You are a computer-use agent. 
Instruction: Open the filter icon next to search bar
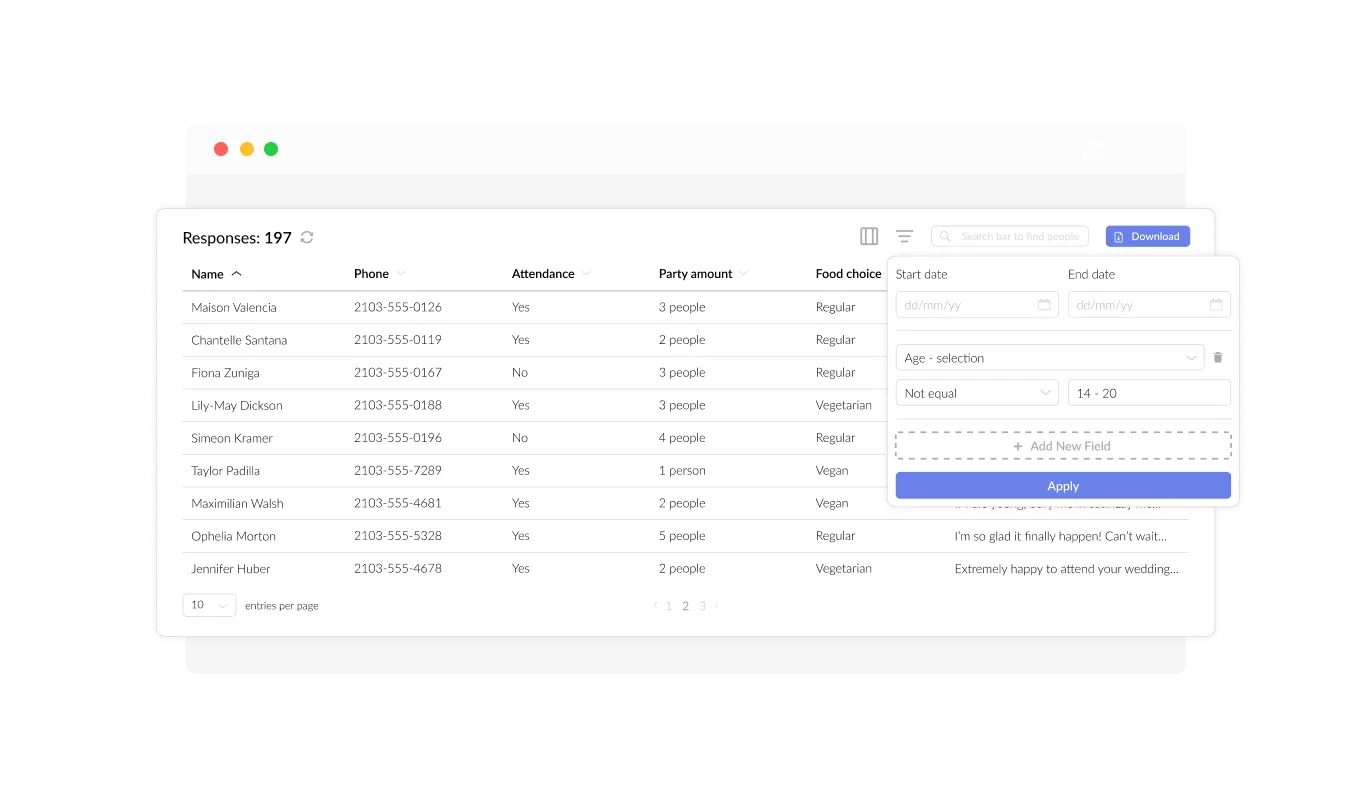904,236
